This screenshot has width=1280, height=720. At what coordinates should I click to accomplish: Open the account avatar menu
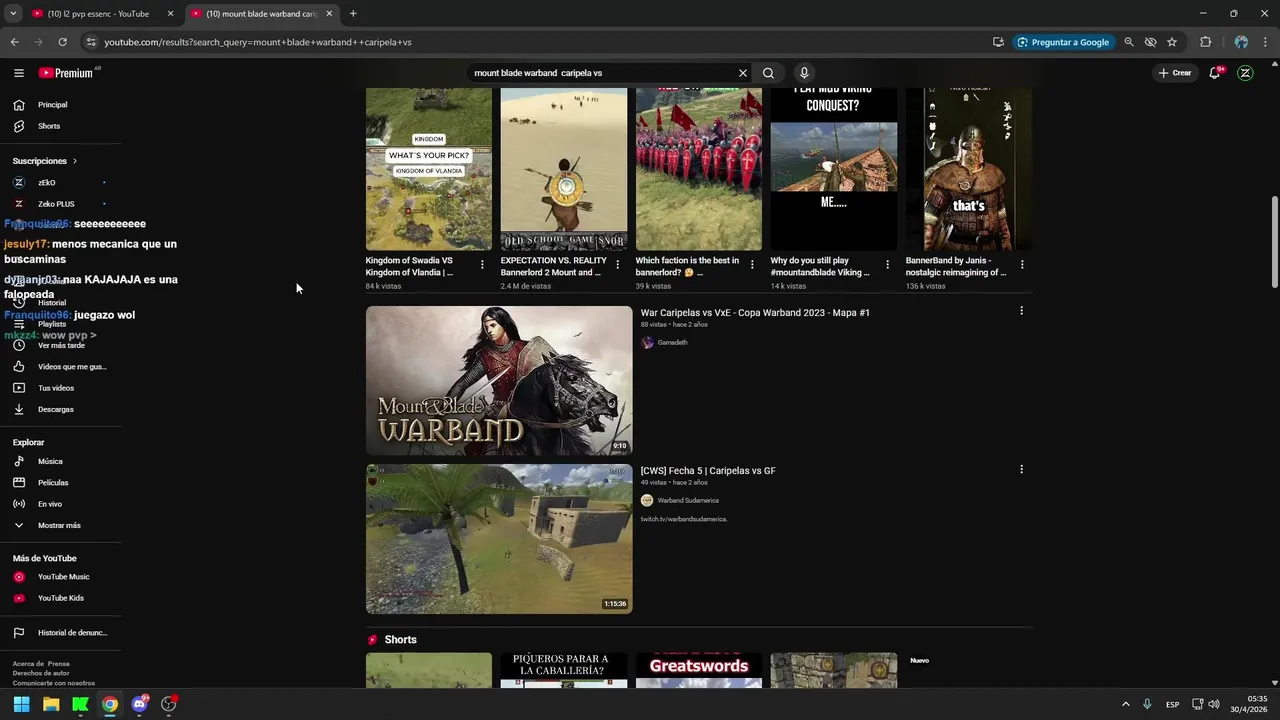coord(1245,73)
